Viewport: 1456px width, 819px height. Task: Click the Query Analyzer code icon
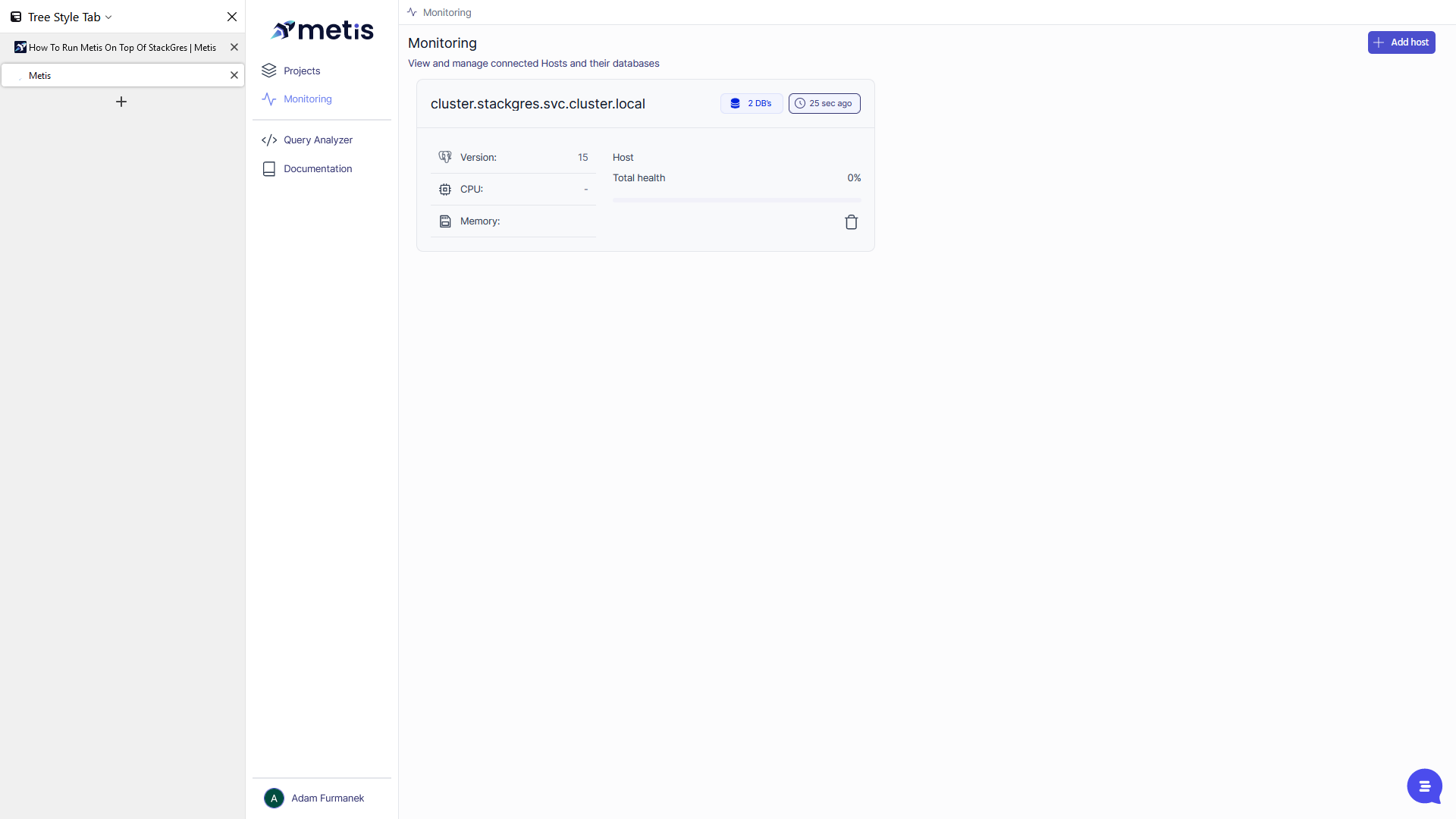(x=269, y=140)
